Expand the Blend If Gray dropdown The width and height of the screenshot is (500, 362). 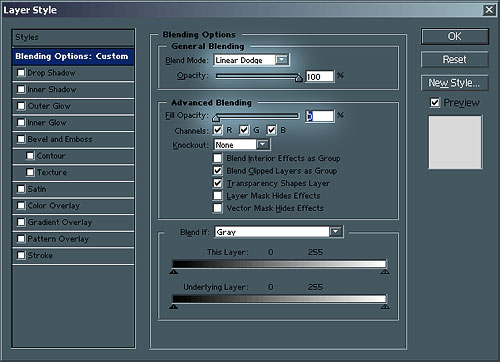336,231
